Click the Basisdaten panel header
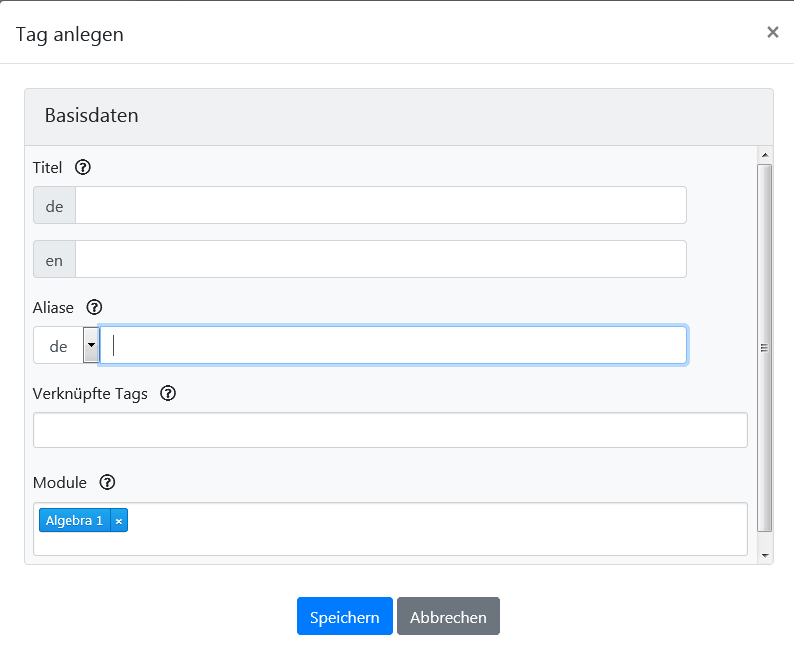The height and width of the screenshot is (645, 794). [398, 116]
